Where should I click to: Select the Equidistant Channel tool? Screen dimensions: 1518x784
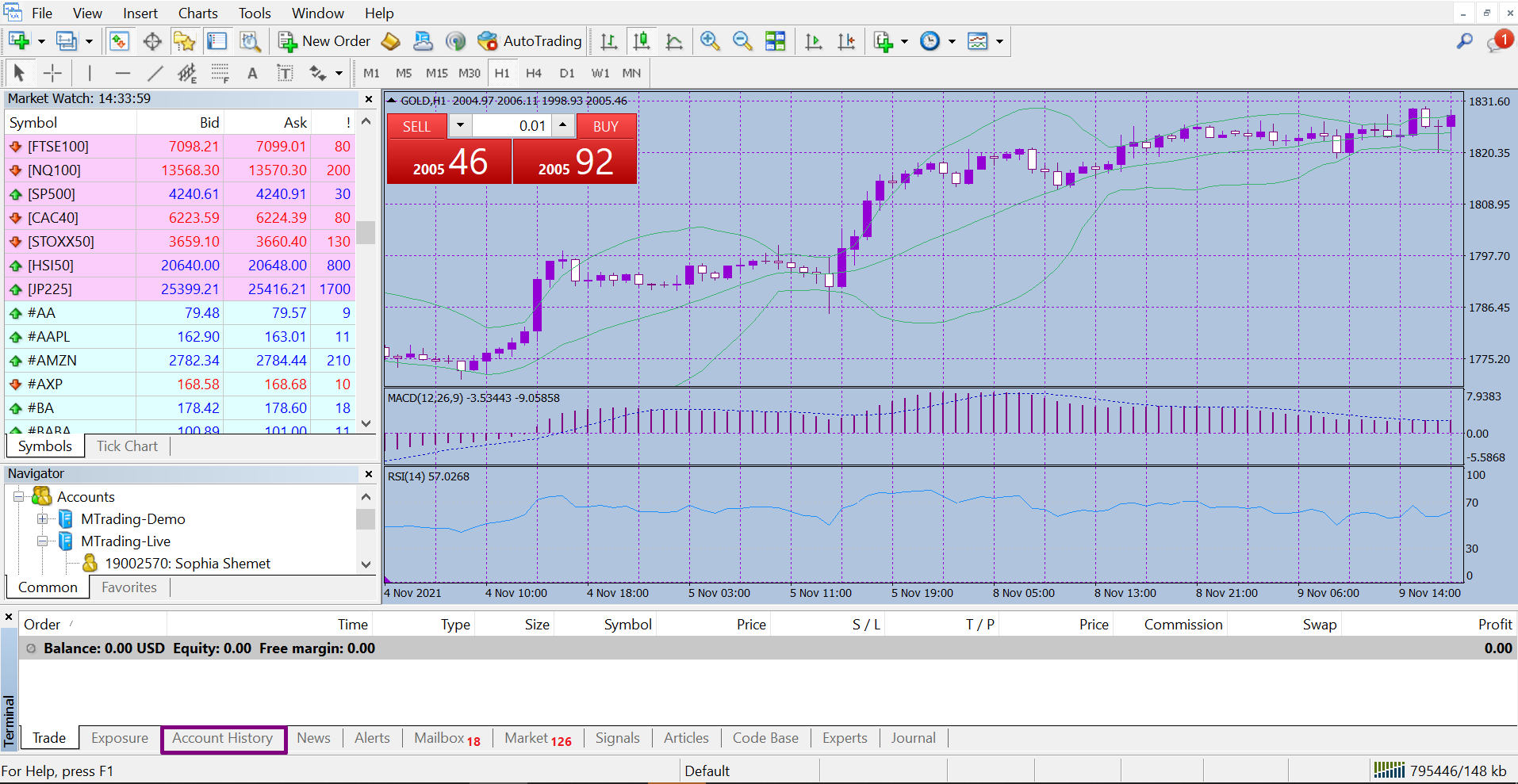point(187,73)
